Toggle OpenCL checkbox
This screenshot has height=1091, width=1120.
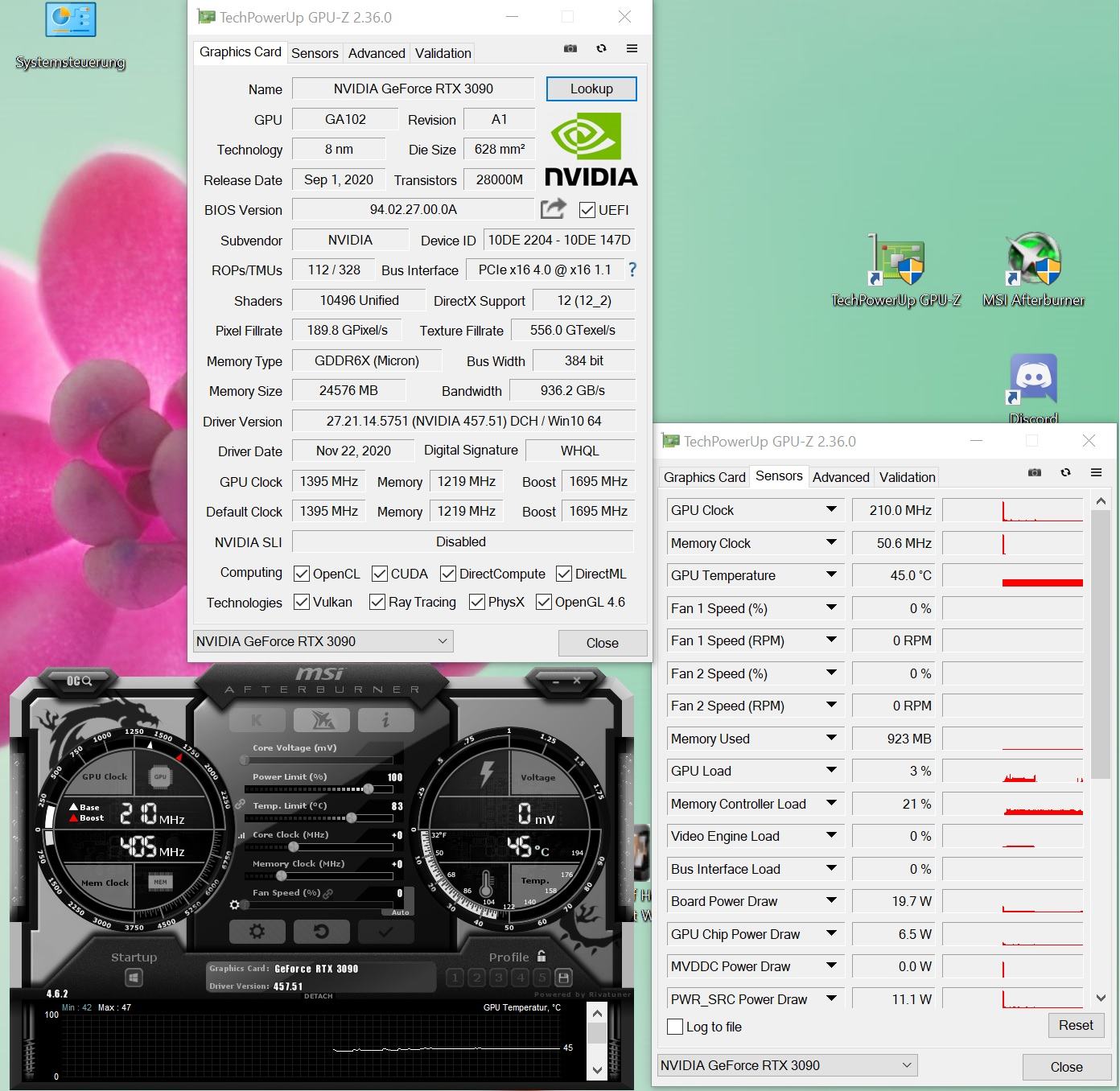[x=302, y=574]
